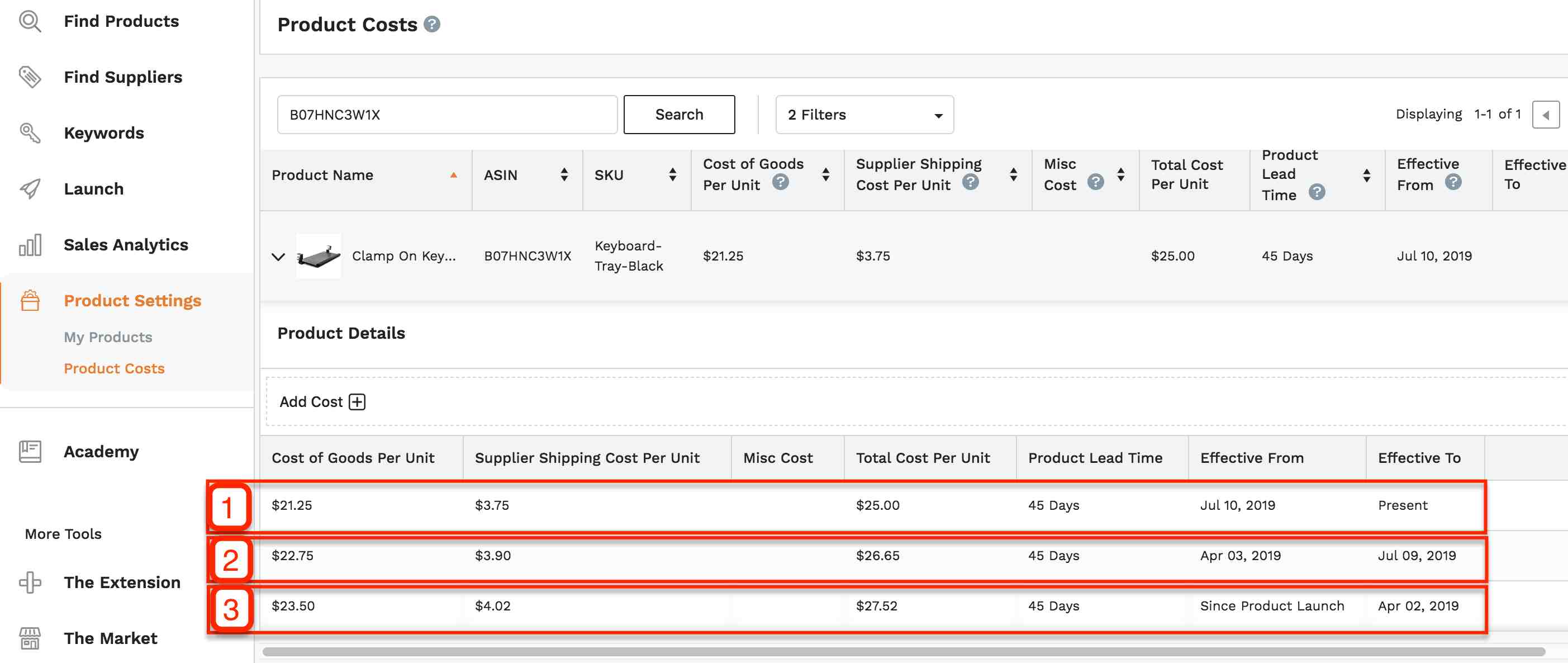Click 'Apr 03, 2019' effective from cell
This screenshot has height=663, width=1568.
pyautogui.click(x=1240, y=556)
